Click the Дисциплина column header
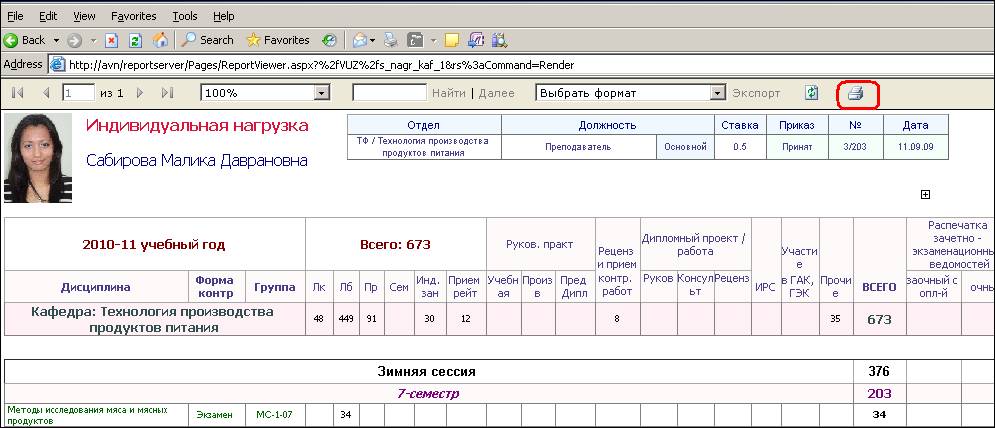Viewport: 995px width, 428px height. (x=96, y=287)
